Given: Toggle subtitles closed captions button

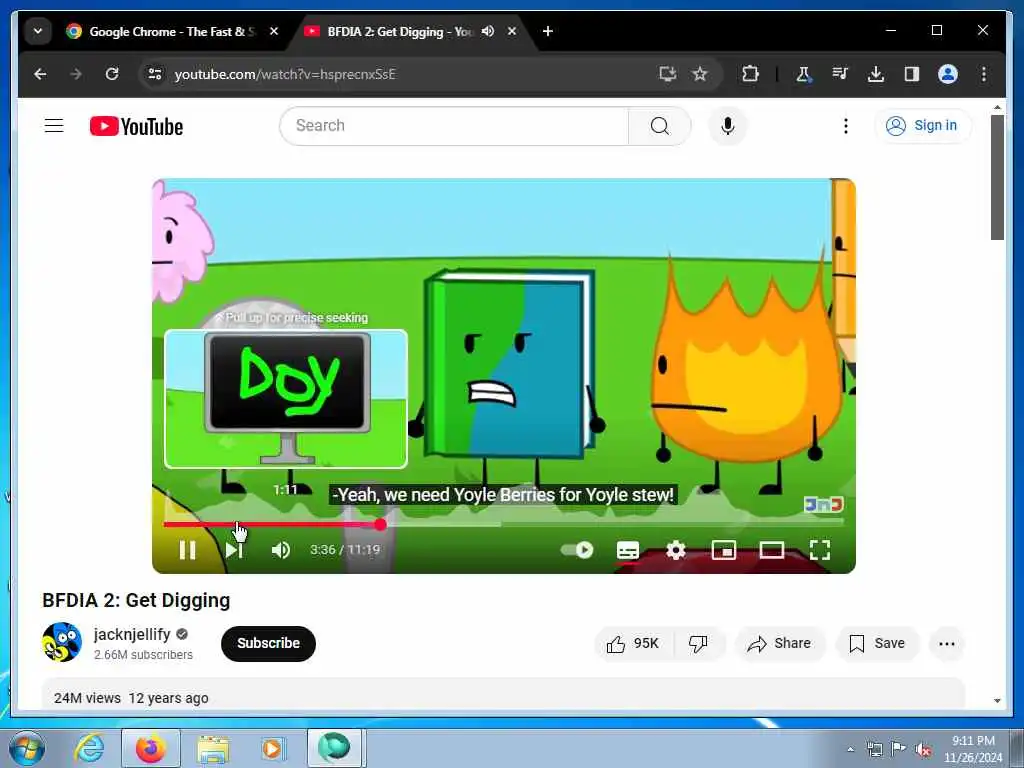Looking at the screenshot, I should [628, 551].
